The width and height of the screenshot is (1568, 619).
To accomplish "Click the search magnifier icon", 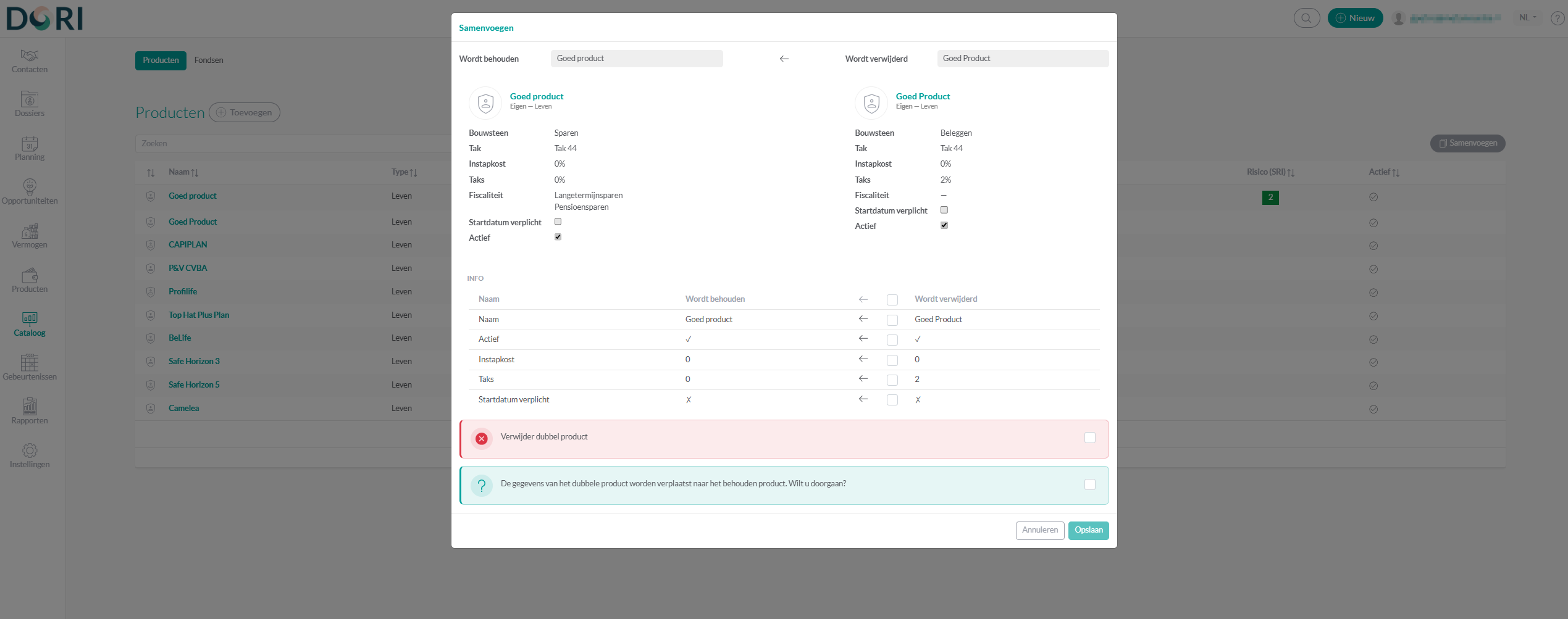I will 1306,18.
